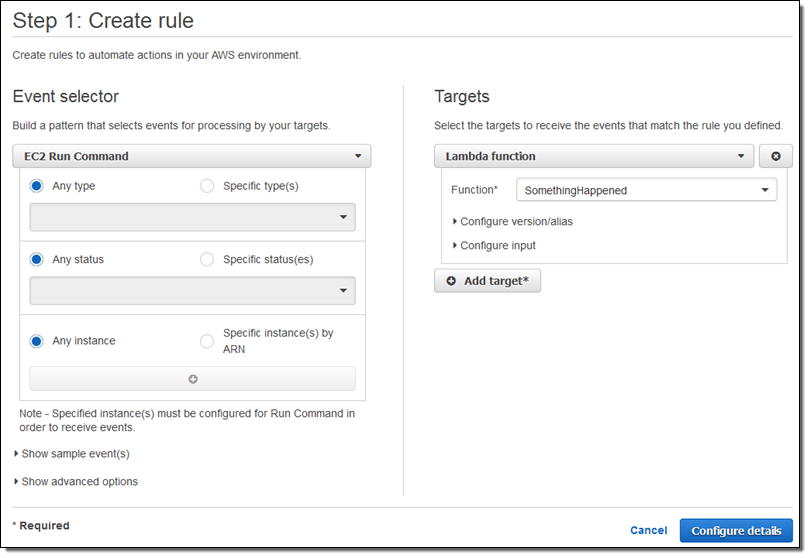Expand Configure version/alias section
This screenshot has height=558, width=810.
(515, 222)
